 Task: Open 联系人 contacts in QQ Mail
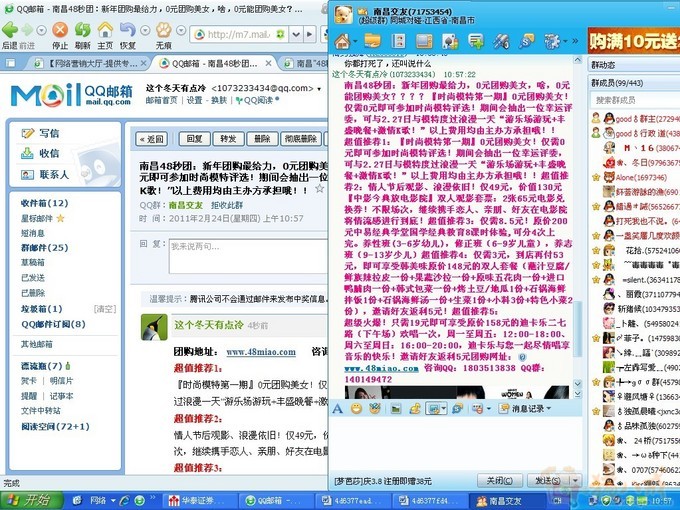[x=45, y=174]
